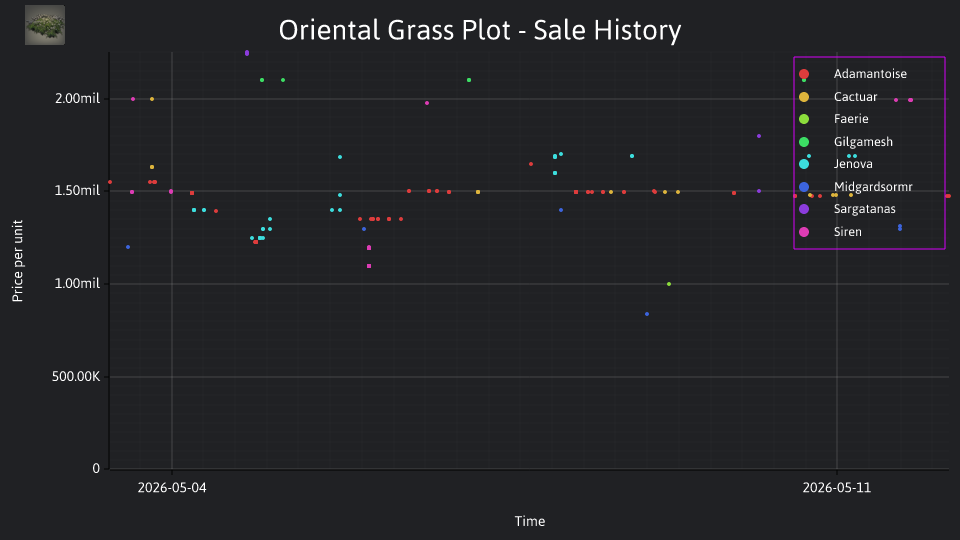Click the 2026-05-11 date axis label
The image size is (960, 540).
pos(836,488)
